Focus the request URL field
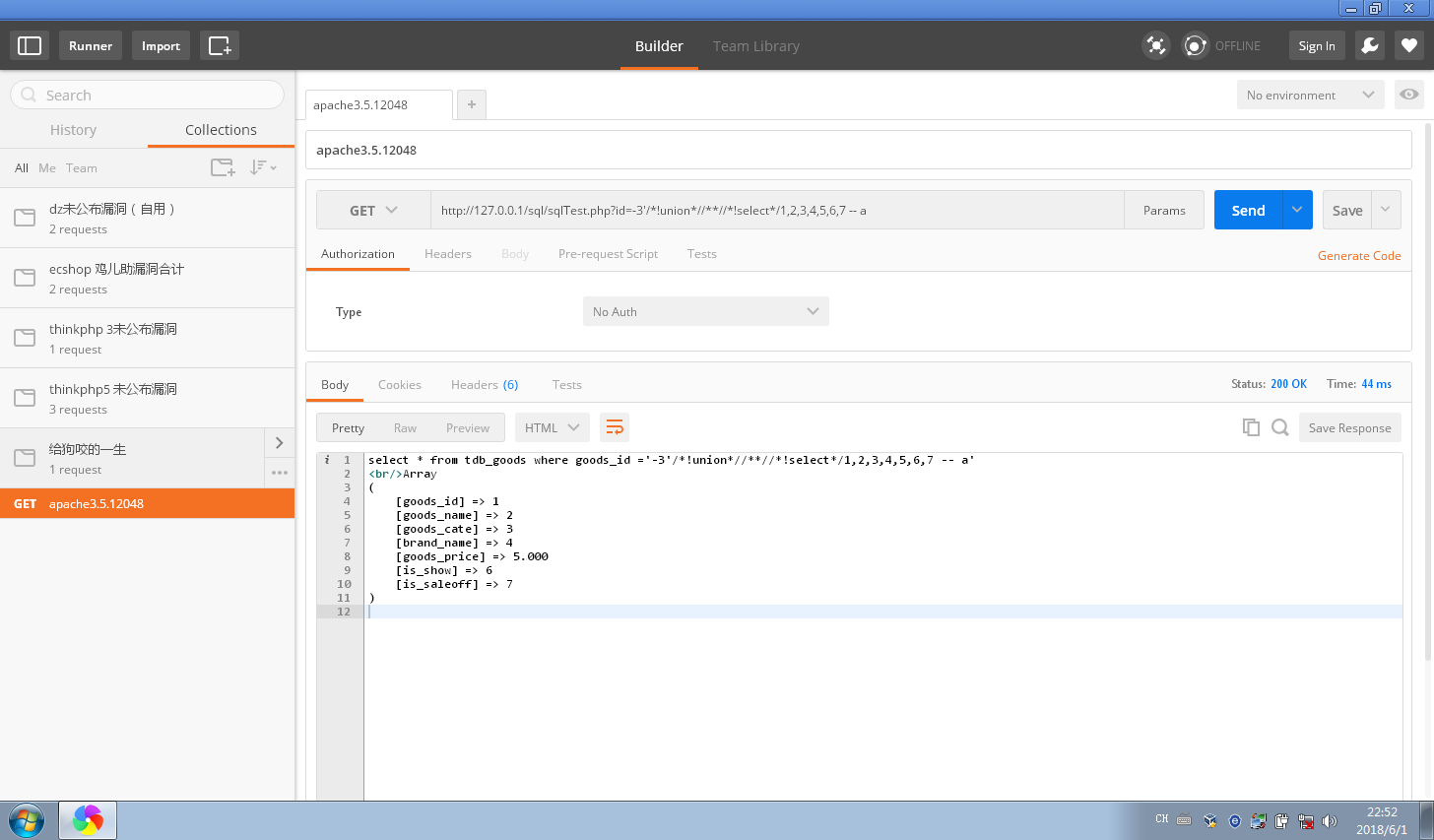 (x=777, y=210)
